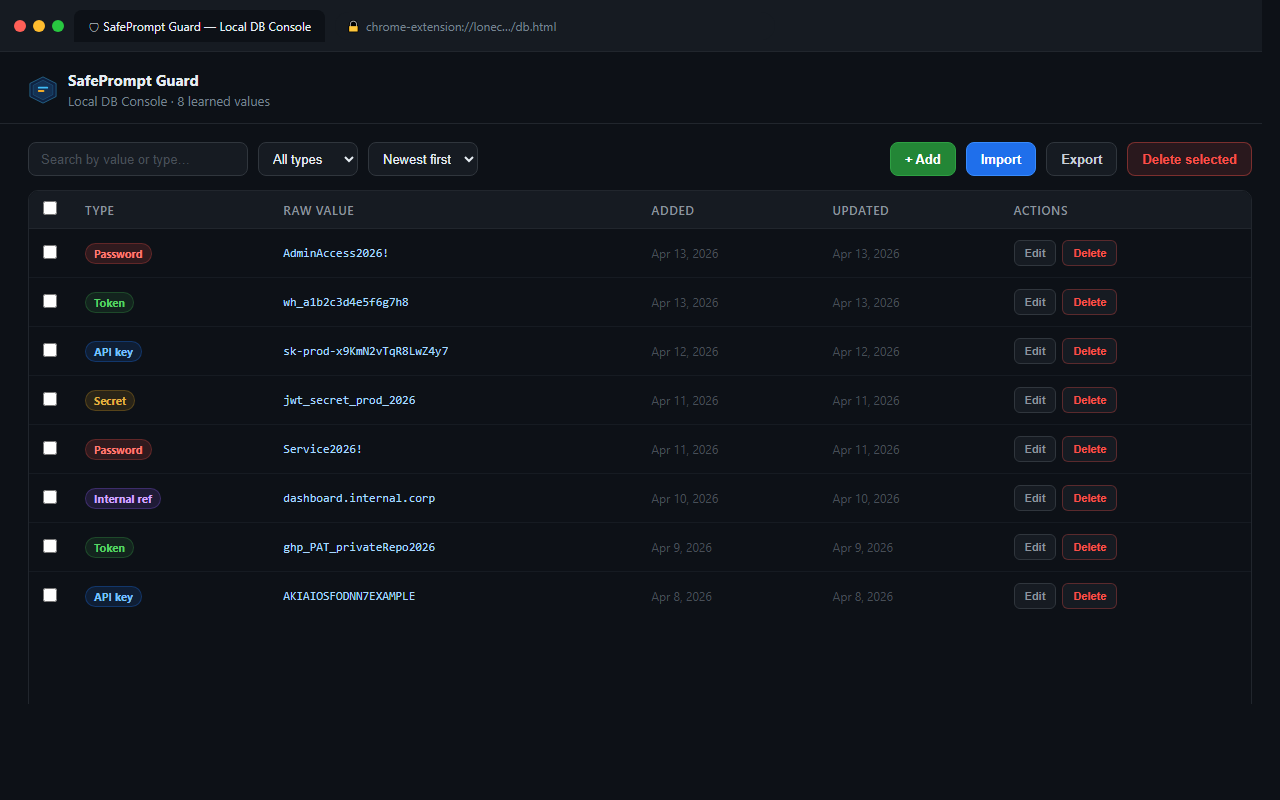Toggle the select-all checkbox in table header
1280x800 pixels.
pos(50,208)
